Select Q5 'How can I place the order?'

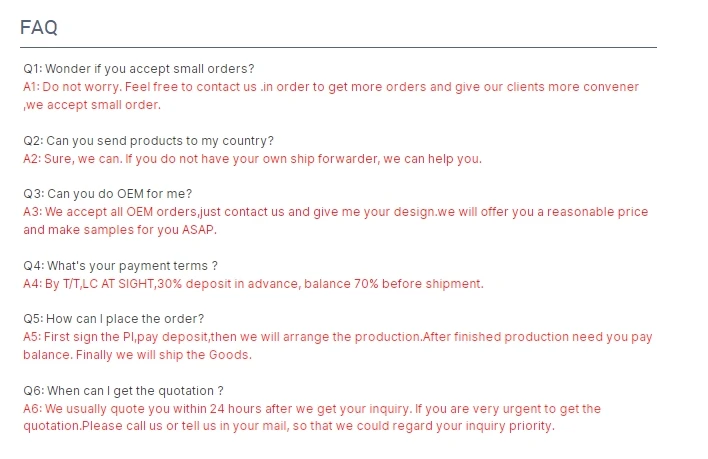pyautogui.click(x=113, y=319)
